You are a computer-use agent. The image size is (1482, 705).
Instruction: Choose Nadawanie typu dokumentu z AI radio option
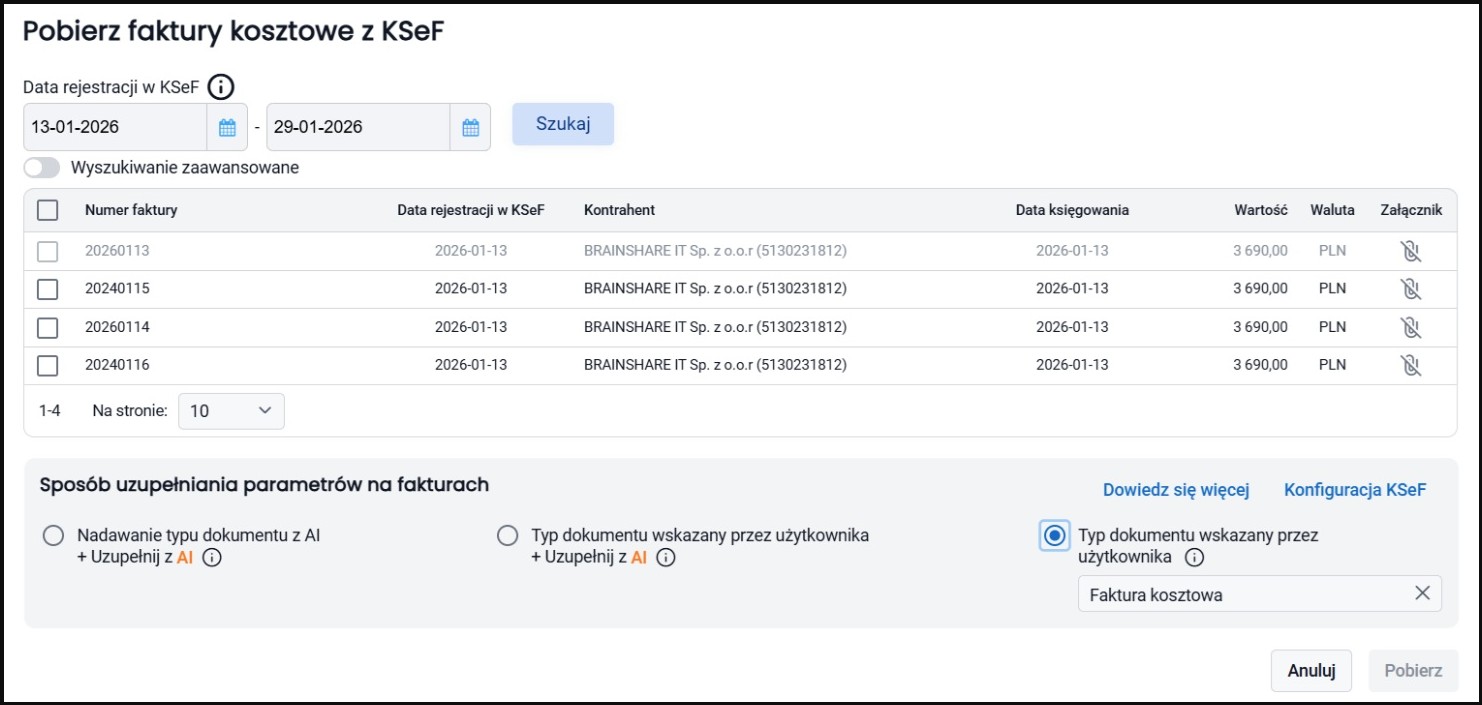pyautogui.click(x=54, y=536)
